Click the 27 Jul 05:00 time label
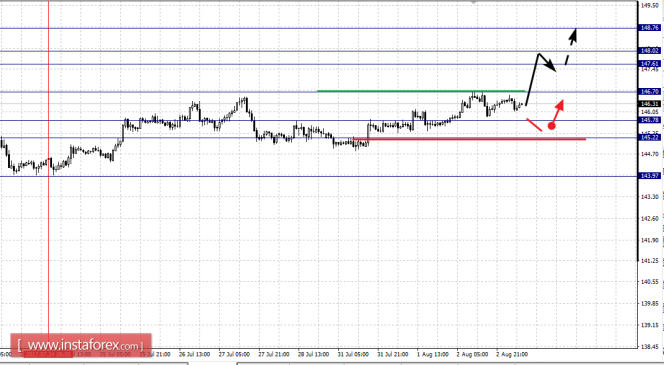This screenshot has width=664, height=365. pos(234,354)
